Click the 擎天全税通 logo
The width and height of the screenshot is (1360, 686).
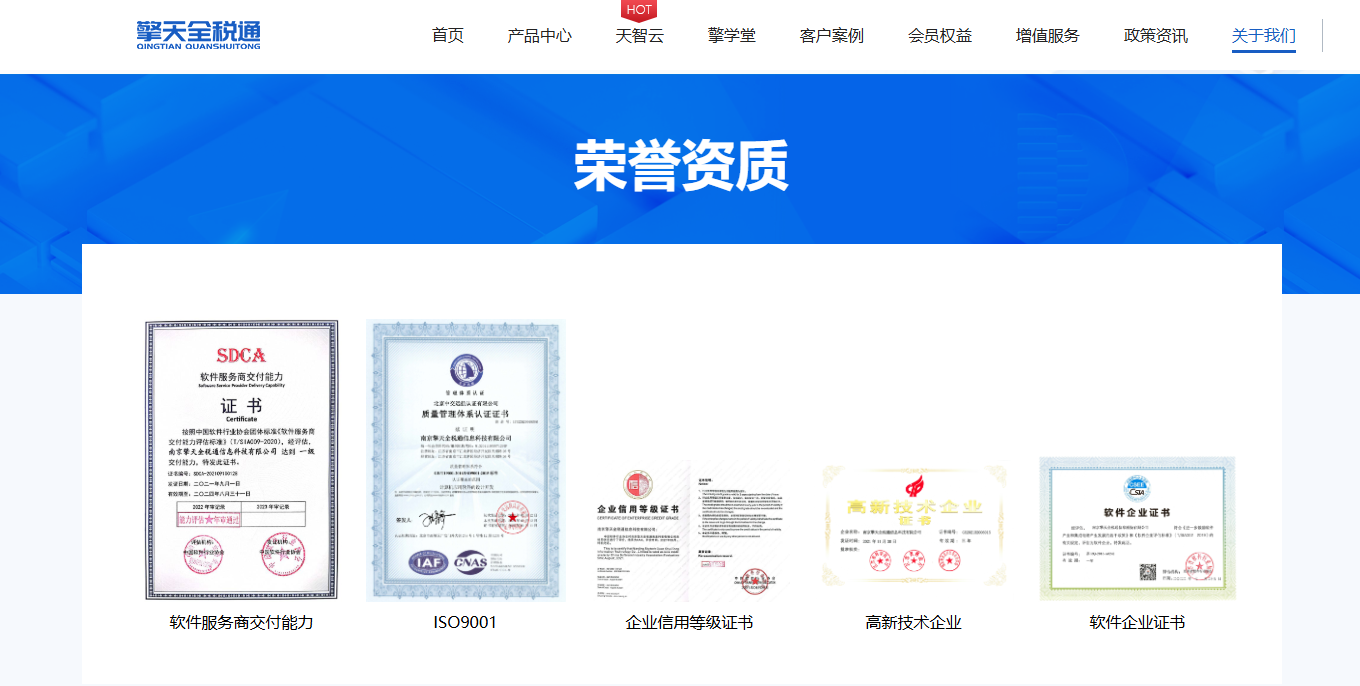click(x=198, y=35)
